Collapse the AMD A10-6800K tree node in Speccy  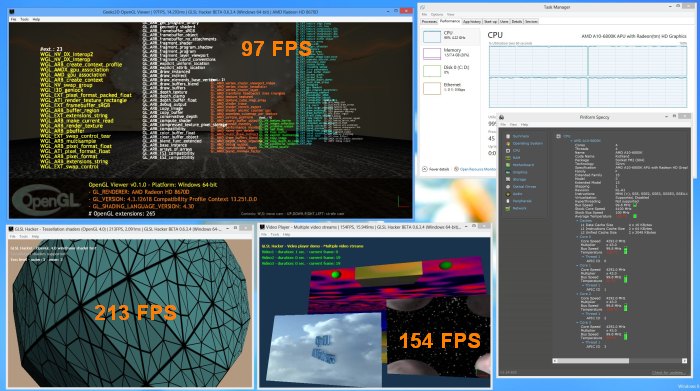click(x=572, y=141)
